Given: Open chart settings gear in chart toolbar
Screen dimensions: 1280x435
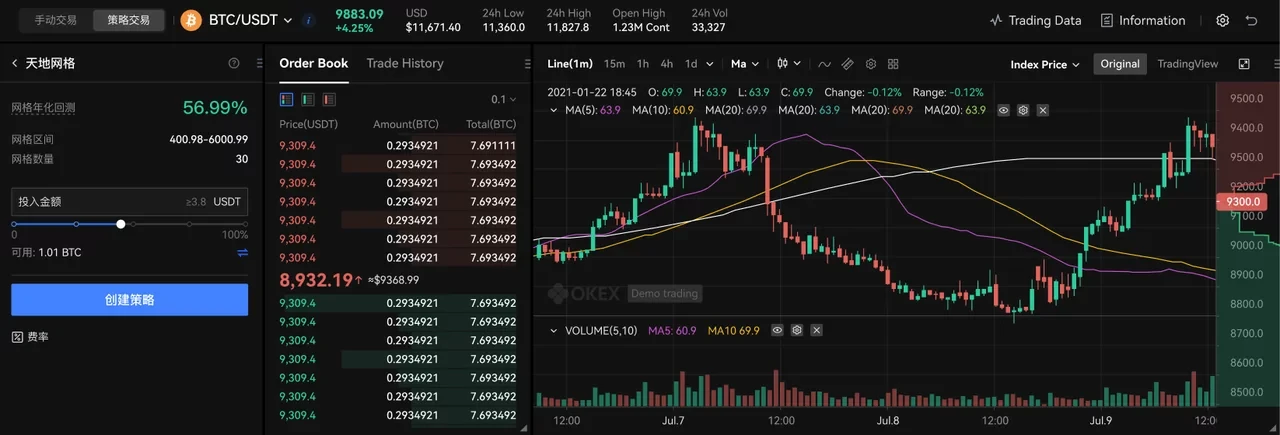Looking at the screenshot, I should [871, 64].
